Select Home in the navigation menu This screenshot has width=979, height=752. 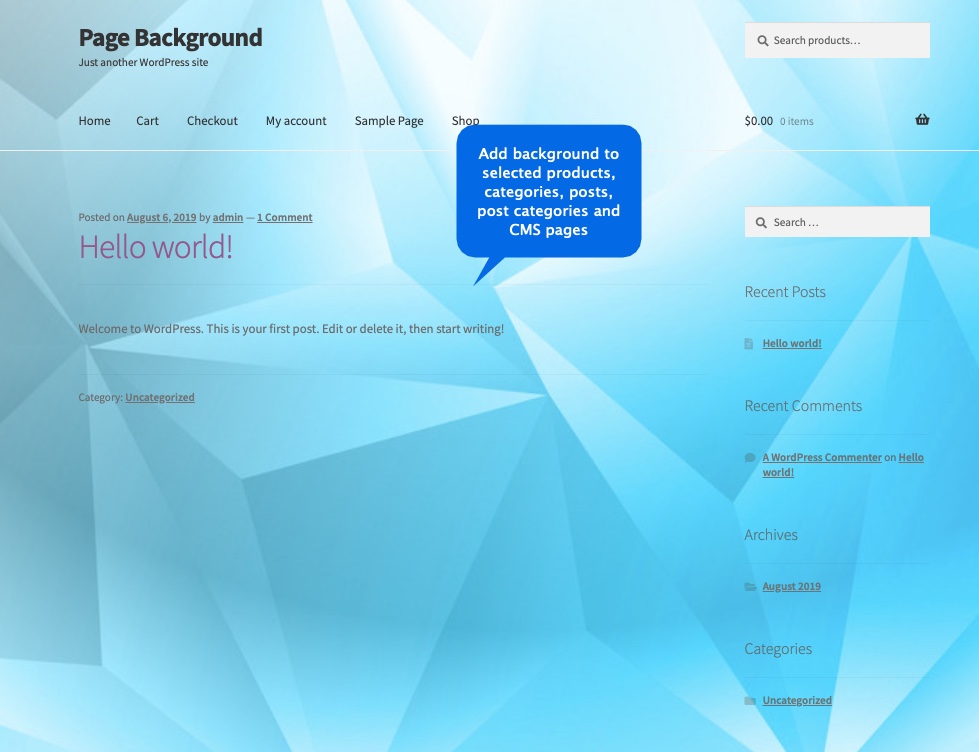94,120
